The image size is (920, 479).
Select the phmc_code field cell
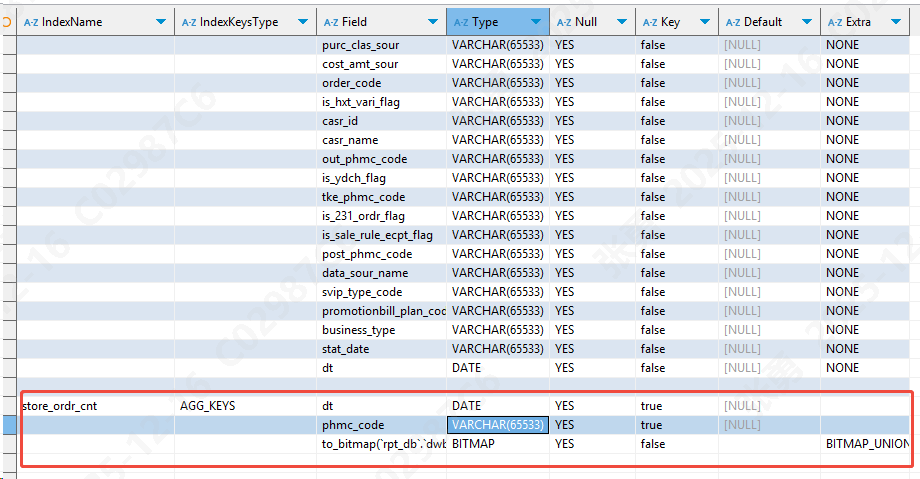pyautogui.click(x=382, y=425)
